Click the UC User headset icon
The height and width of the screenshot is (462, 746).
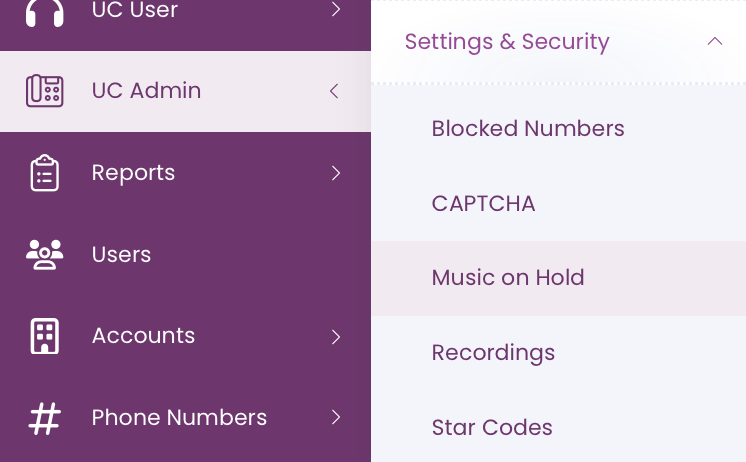[x=45, y=13]
